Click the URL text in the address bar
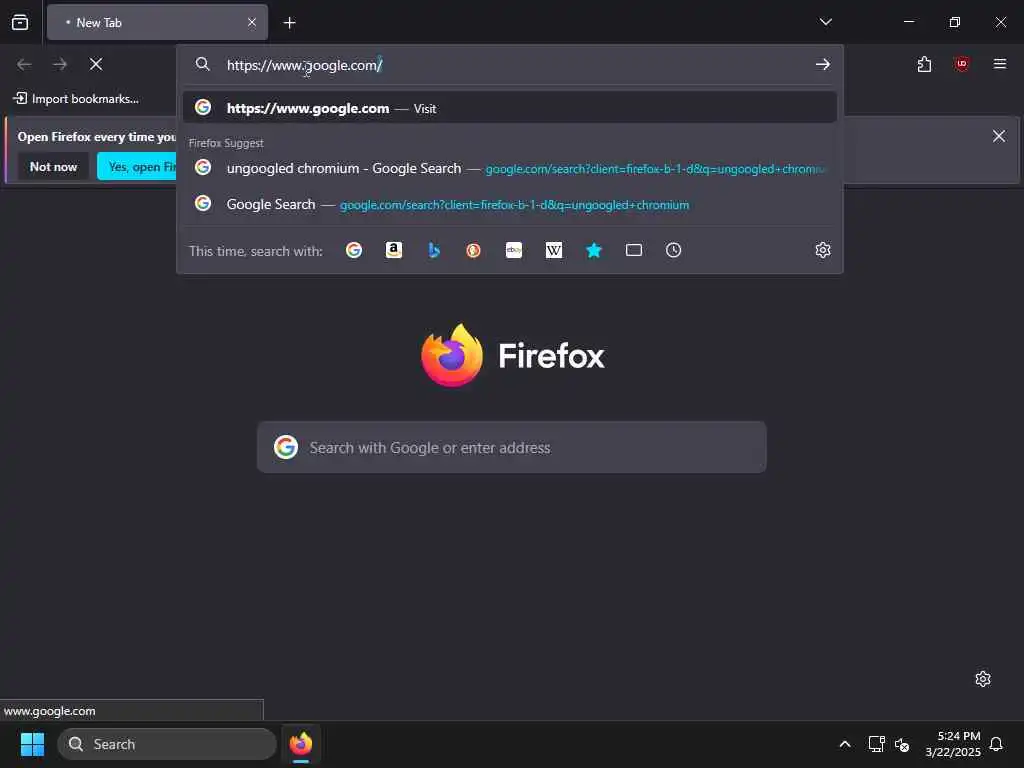Image resolution: width=1024 pixels, height=768 pixels. tap(304, 65)
